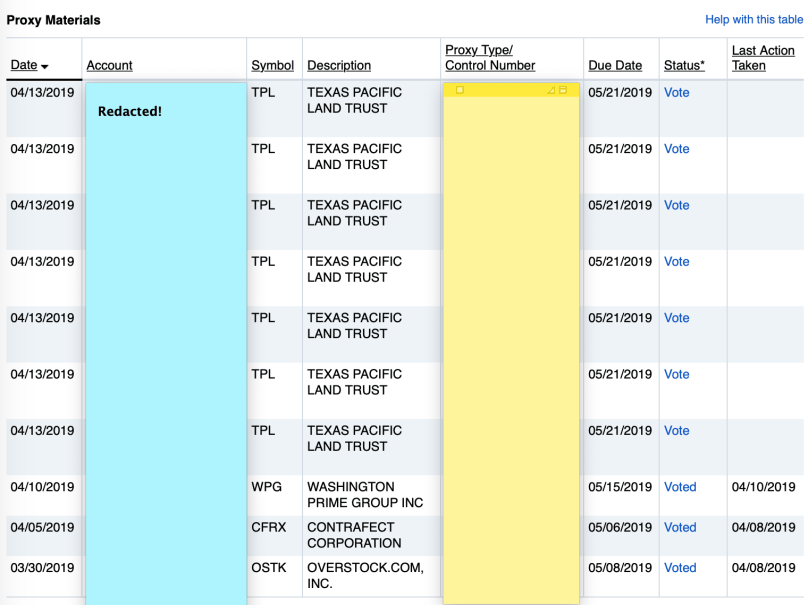Click the yellow sticky note zoom triangle
Image resolution: width=808 pixels, height=605 pixels.
tap(551, 90)
